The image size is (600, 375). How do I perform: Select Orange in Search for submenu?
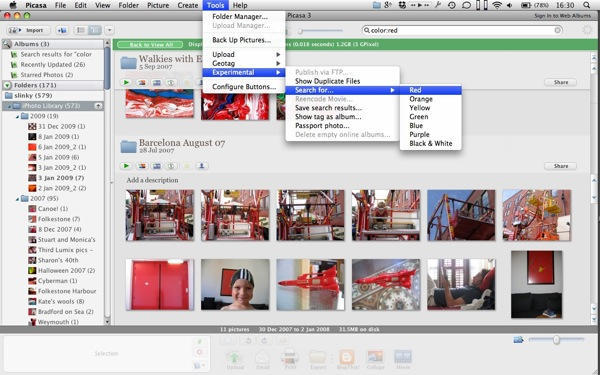pyautogui.click(x=430, y=99)
